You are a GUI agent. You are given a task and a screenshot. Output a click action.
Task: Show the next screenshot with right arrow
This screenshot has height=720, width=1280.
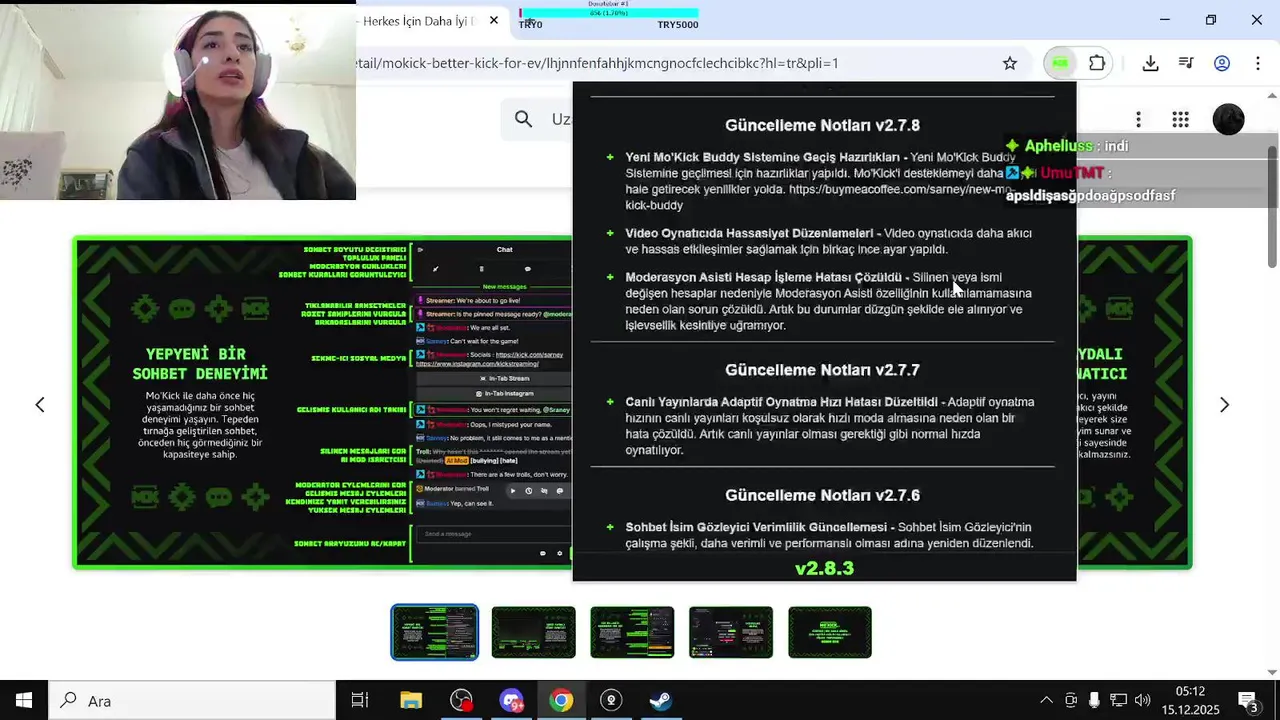tap(1224, 404)
